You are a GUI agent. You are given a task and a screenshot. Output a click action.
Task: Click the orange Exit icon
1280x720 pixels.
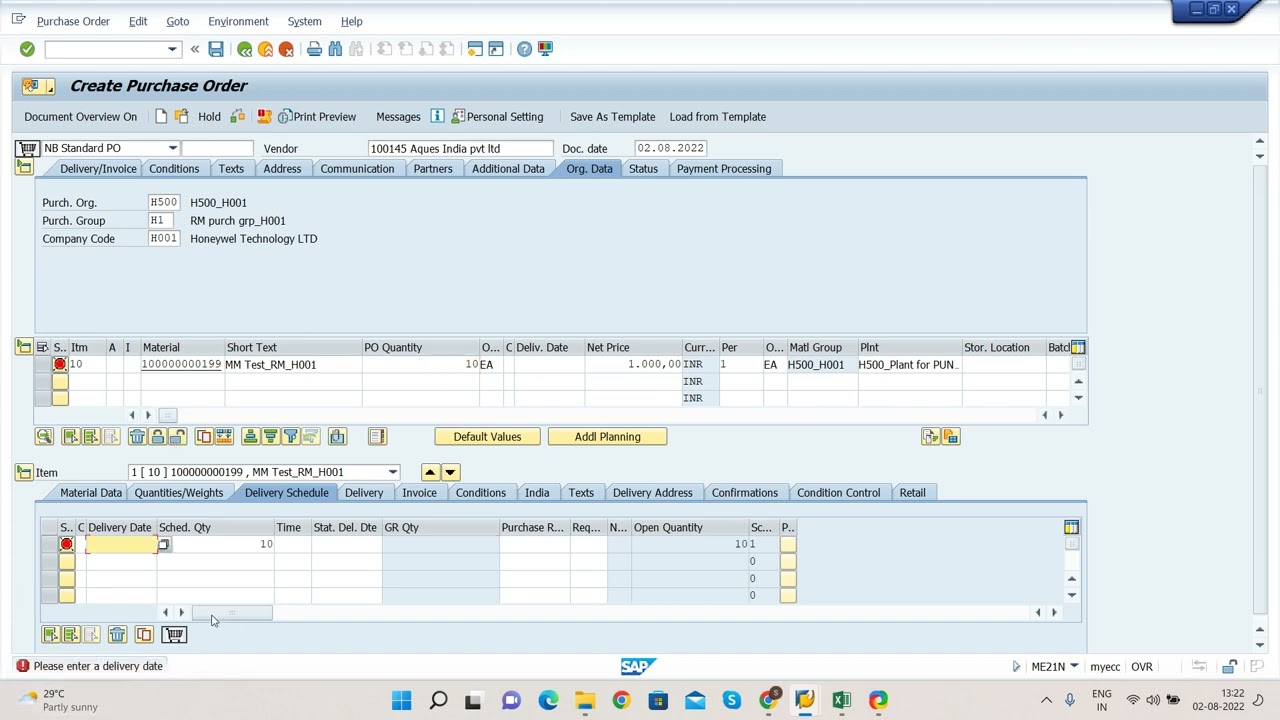[x=265, y=49]
